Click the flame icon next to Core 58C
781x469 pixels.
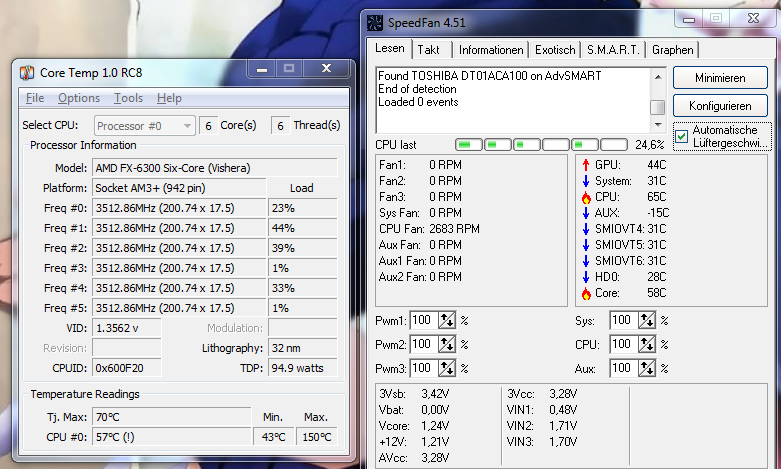coord(586,293)
